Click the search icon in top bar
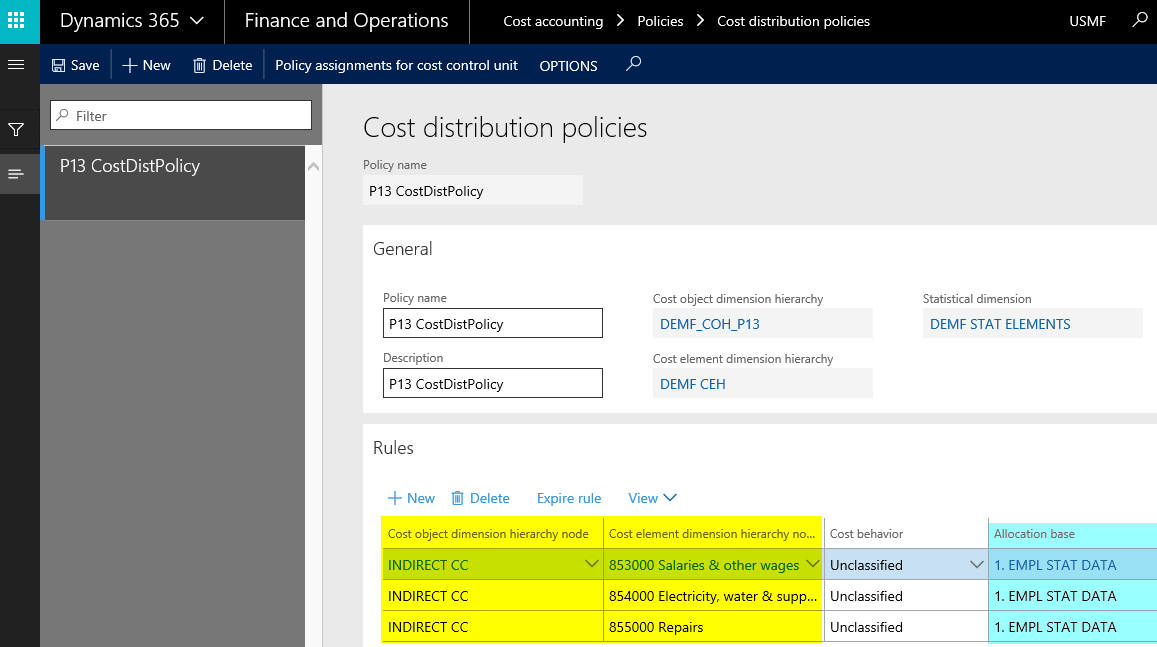Image resolution: width=1157 pixels, height=647 pixels. pos(1139,20)
